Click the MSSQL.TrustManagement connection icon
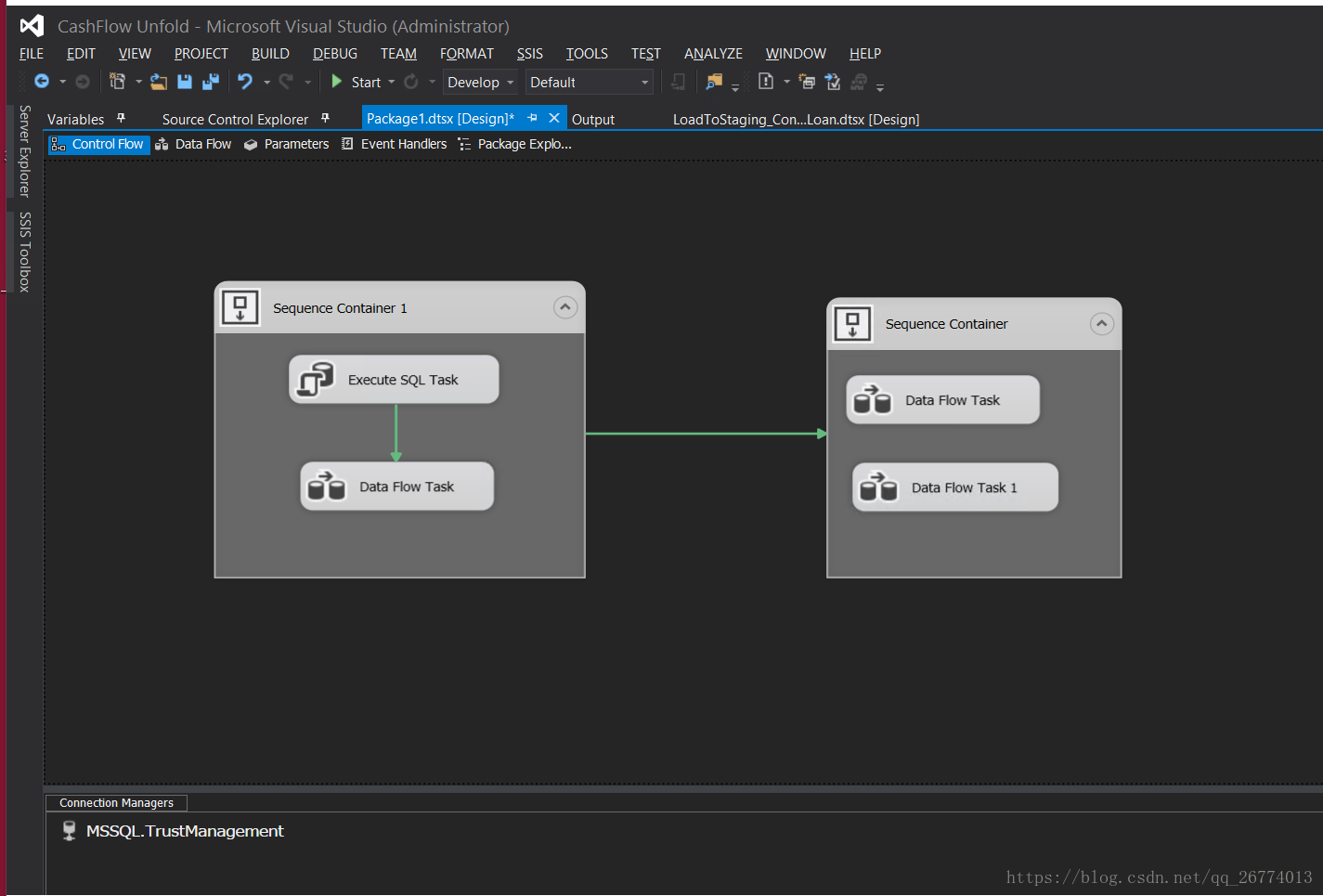The height and width of the screenshot is (896, 1323). coord(69,830)
